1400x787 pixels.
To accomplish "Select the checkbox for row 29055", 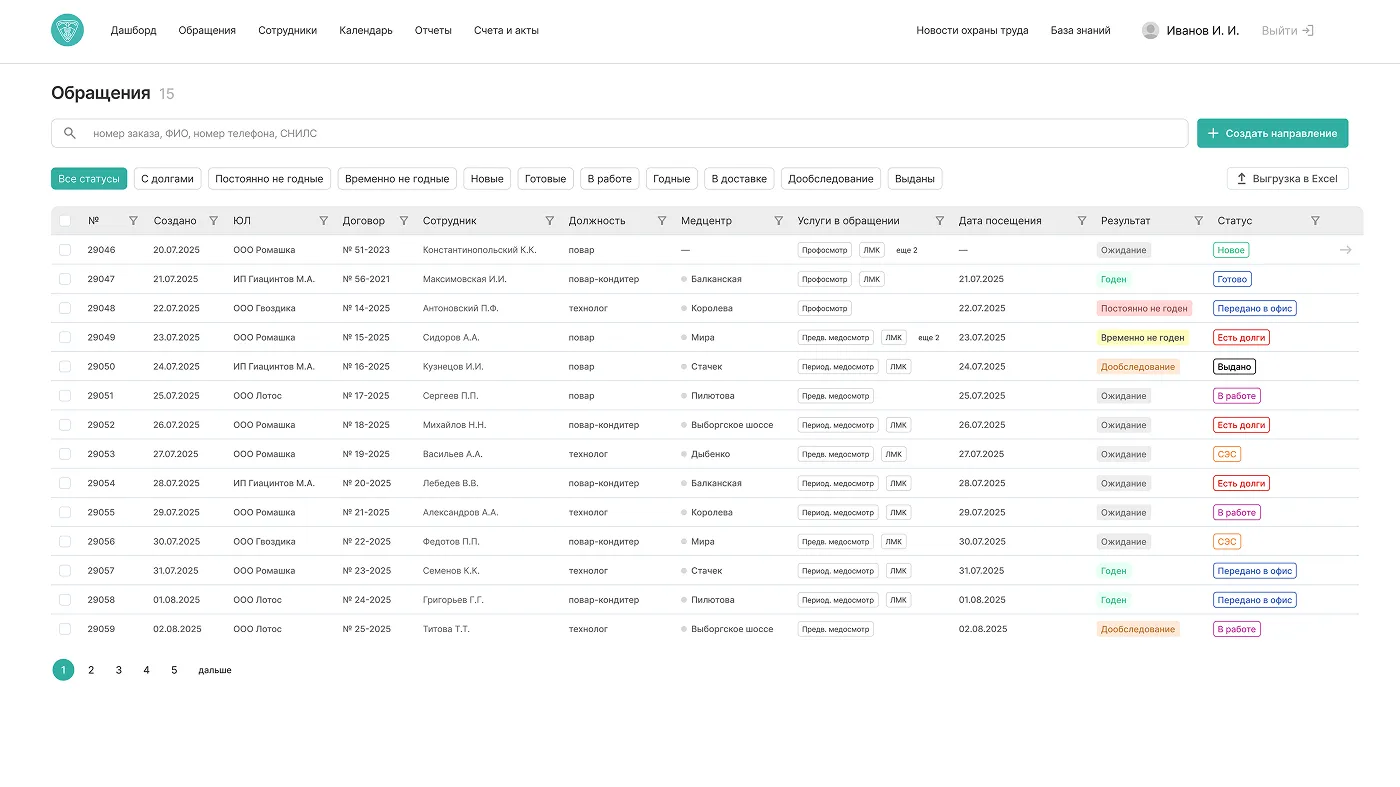I will 65,512.
